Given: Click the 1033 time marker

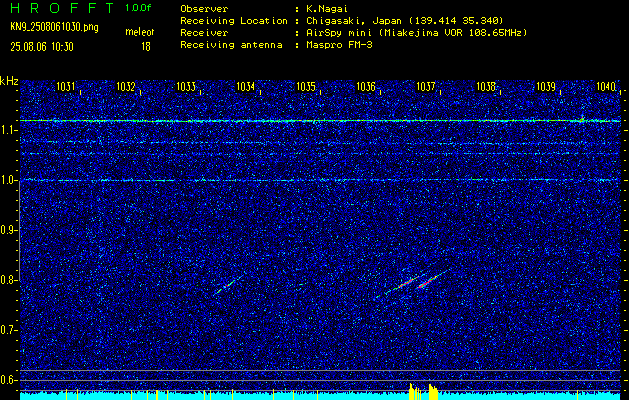Looking at the screenshot, I should (186, 86).
